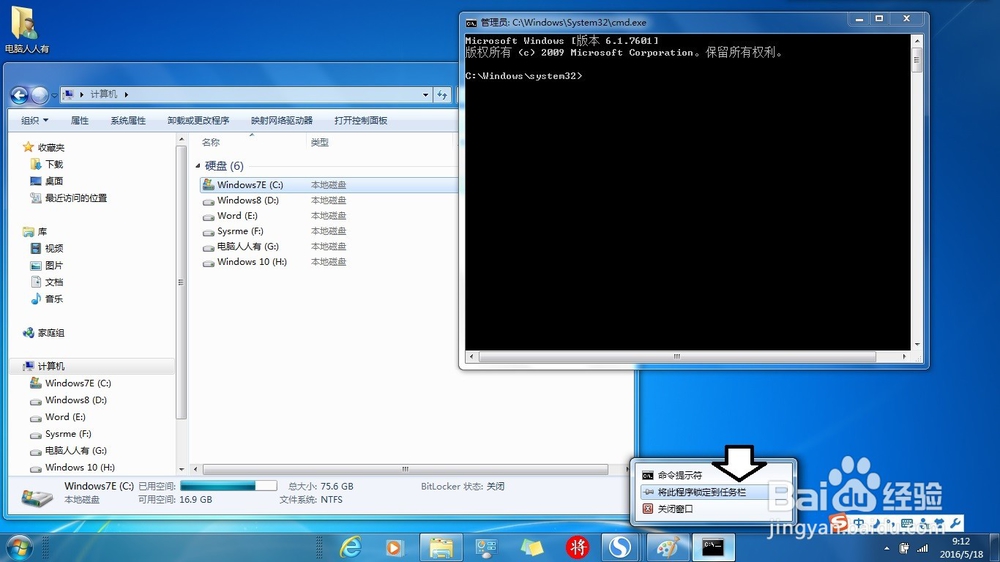Select 家庭组 in the navigation pane
1000x562 pixels.
[x=44, y=333]
